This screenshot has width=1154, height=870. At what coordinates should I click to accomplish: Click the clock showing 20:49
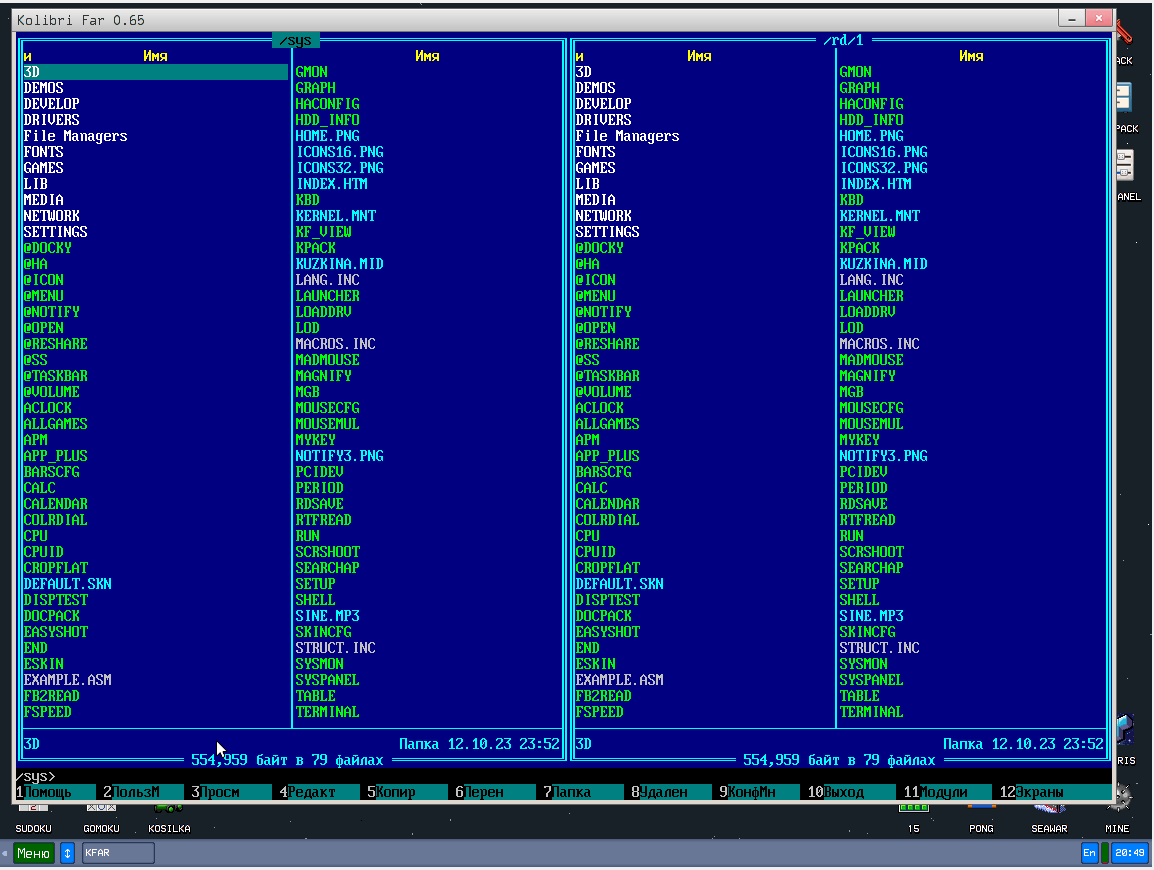[1129, 853]
